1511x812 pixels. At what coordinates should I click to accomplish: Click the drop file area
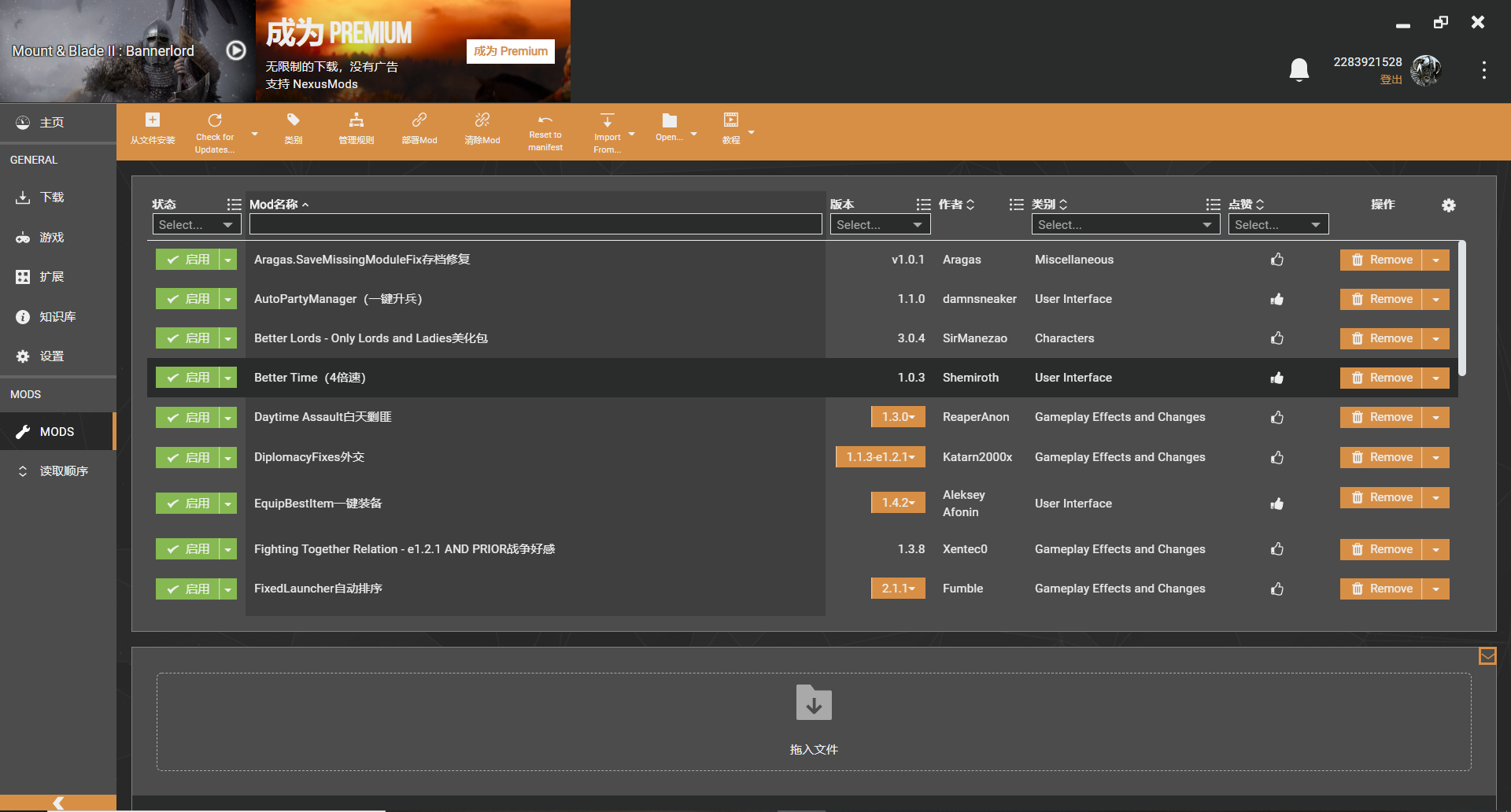(x=814, y=722)
